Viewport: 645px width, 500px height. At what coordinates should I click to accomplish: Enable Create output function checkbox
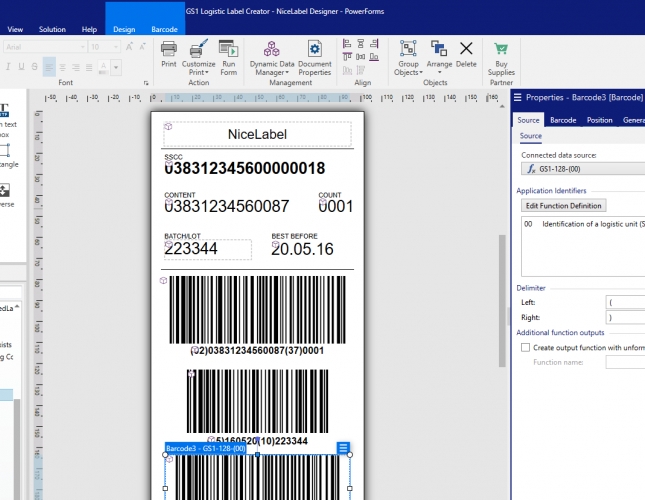click(526, 347)
